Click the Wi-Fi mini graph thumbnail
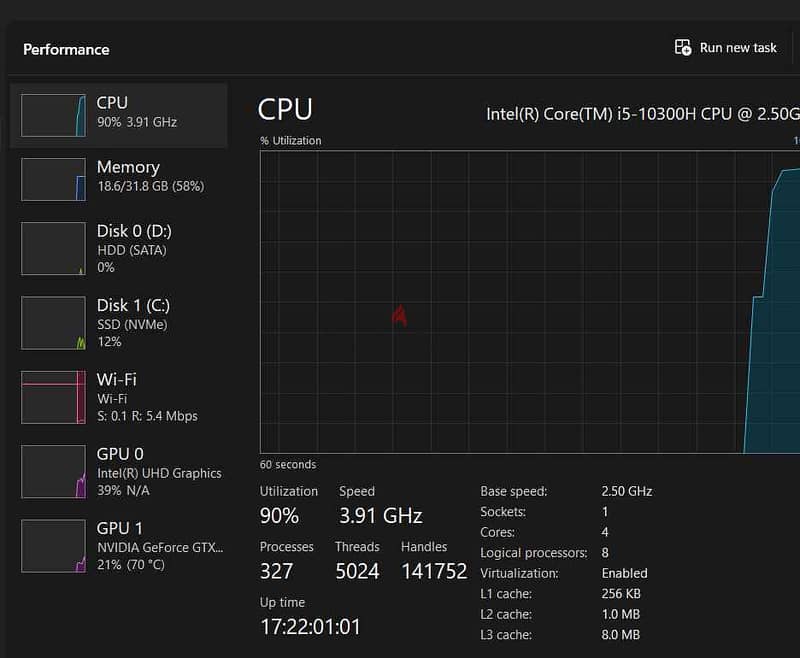Image resolution: width=800 pixels, height=658 pixels. tap(54, 397)
